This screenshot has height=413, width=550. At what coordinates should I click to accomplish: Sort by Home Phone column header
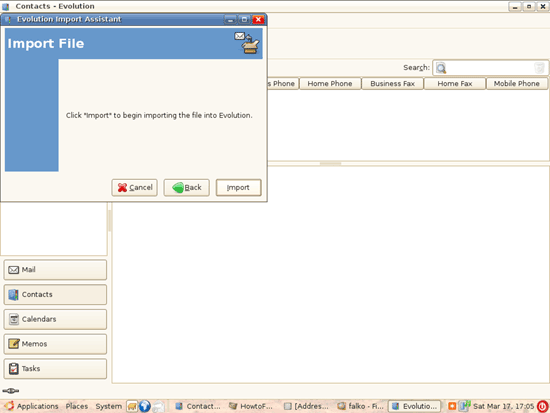point(330,84)
